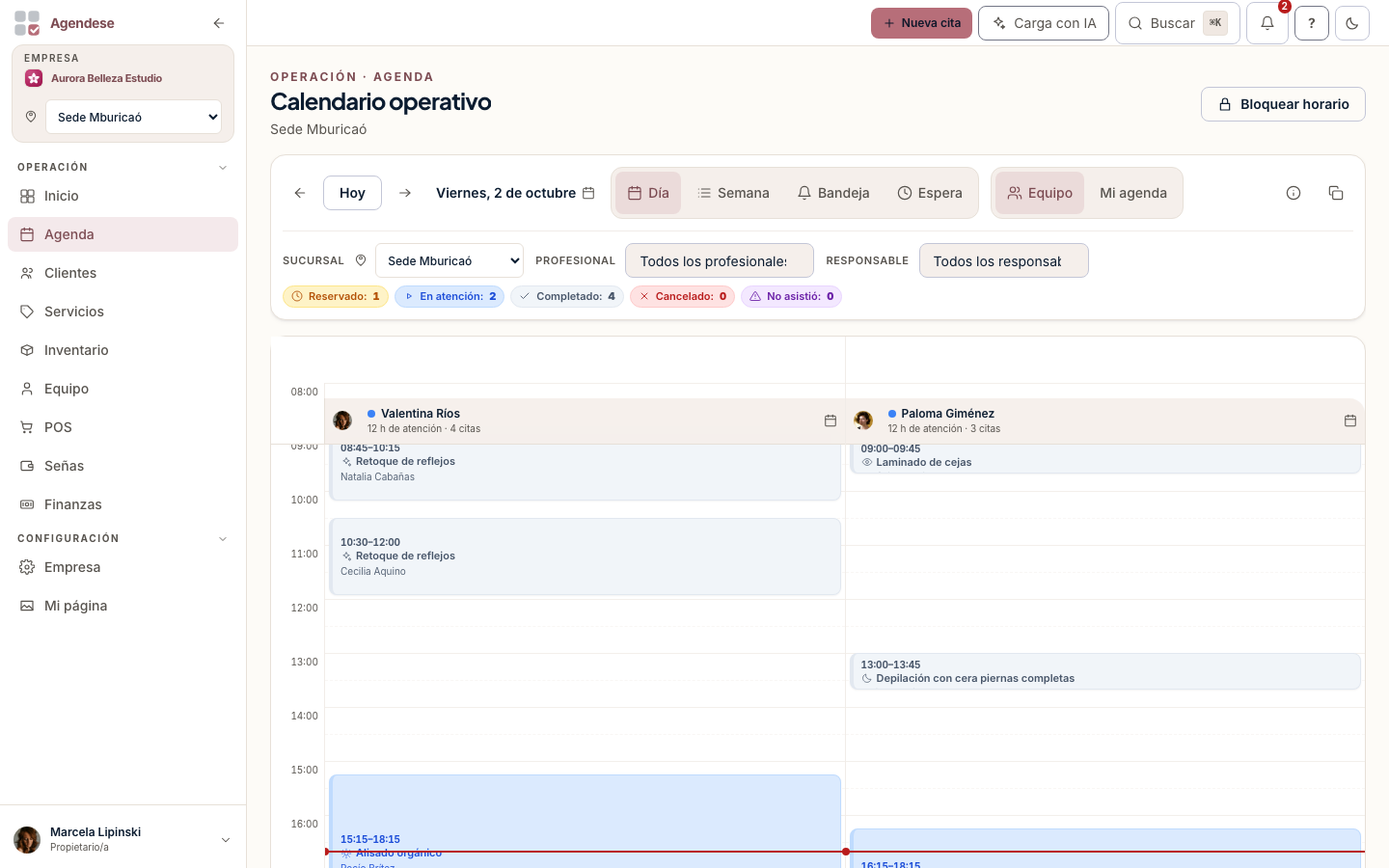Switch to the Semana view
The width and height of the screenshot is (1389, 868).
[733, 193]
